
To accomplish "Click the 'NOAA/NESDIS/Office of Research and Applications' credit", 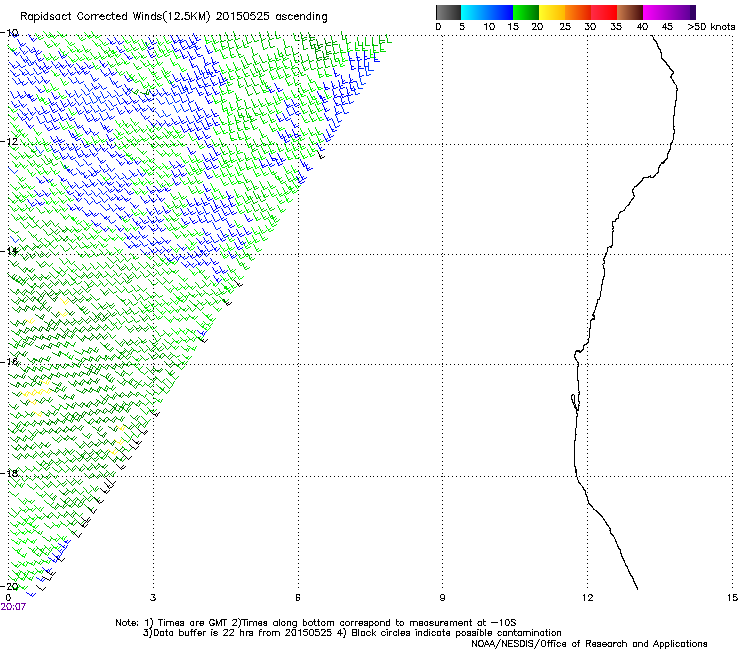I will 589,644.
